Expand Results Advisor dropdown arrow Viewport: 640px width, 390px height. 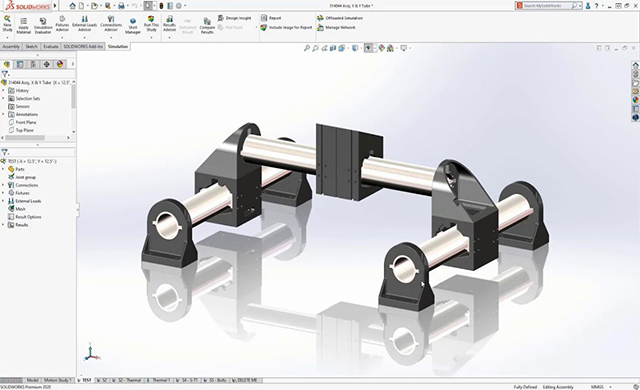point(169,38)
